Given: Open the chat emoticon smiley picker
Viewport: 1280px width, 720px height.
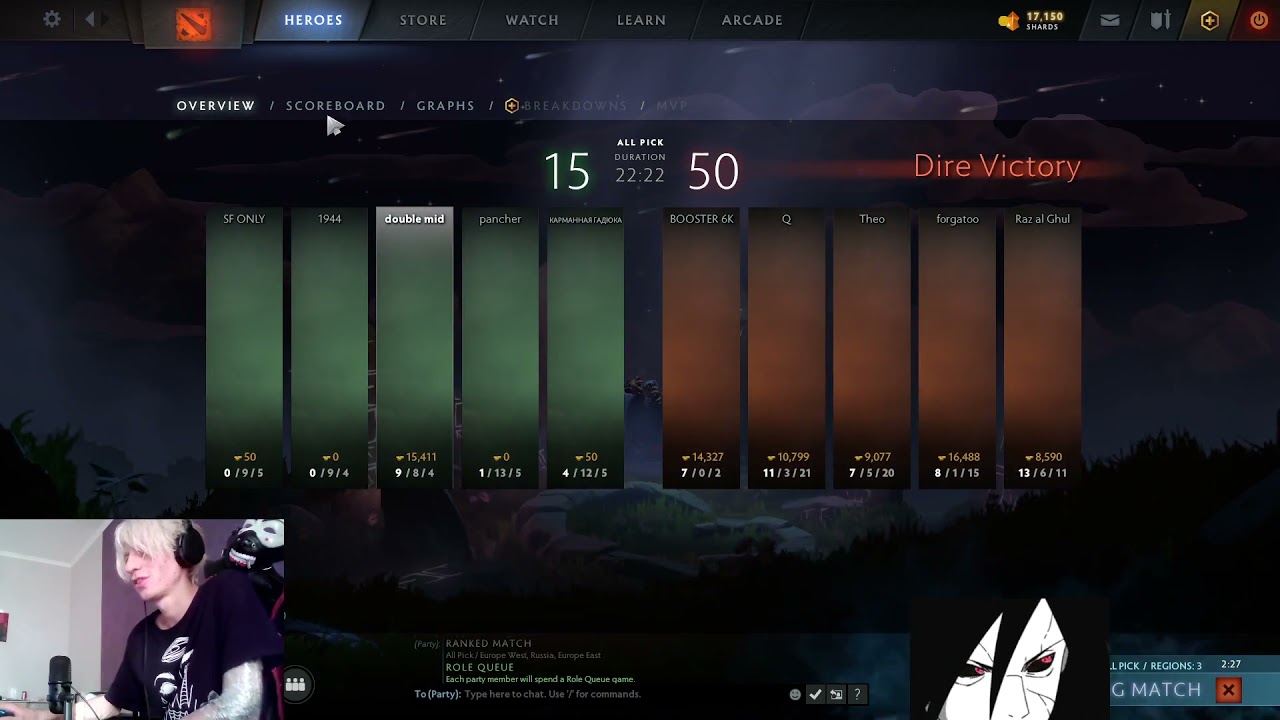Looking at the screenshot, I should pyautogui.click(x=795, y=694).
